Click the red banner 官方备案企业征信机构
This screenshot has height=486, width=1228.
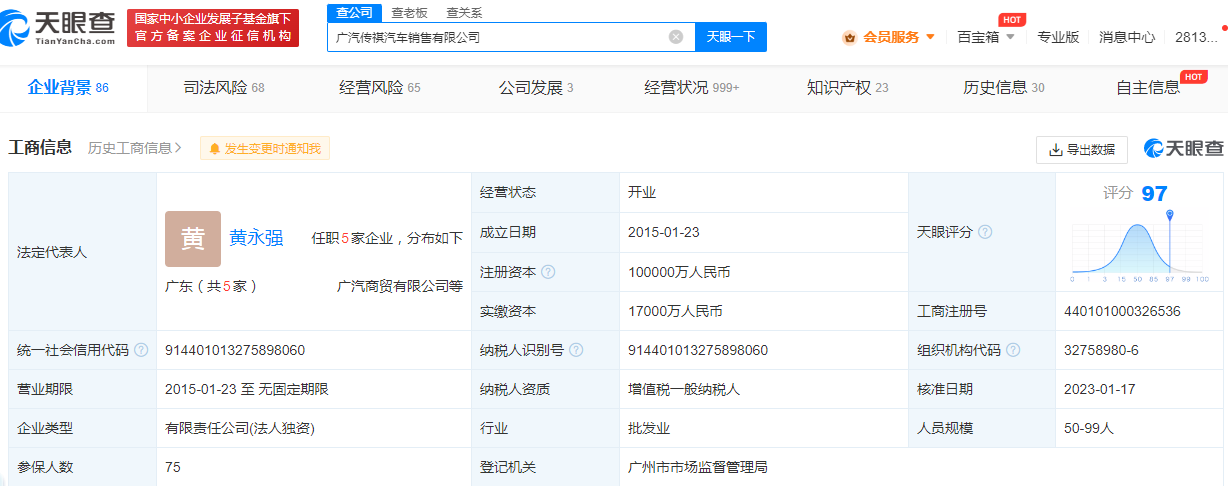[213, 28]
